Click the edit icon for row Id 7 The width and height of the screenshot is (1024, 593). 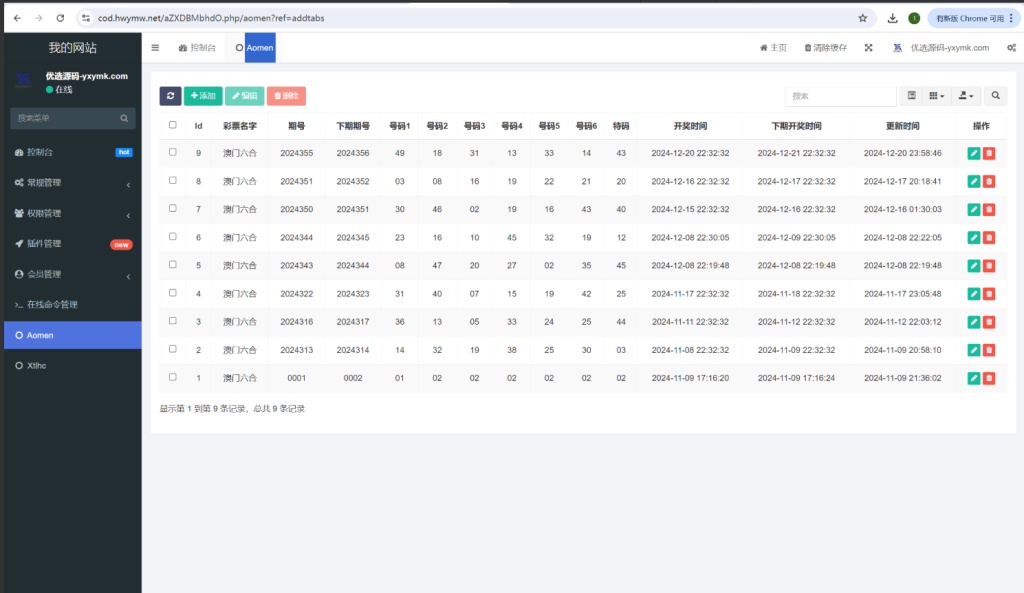click(973, 210)
